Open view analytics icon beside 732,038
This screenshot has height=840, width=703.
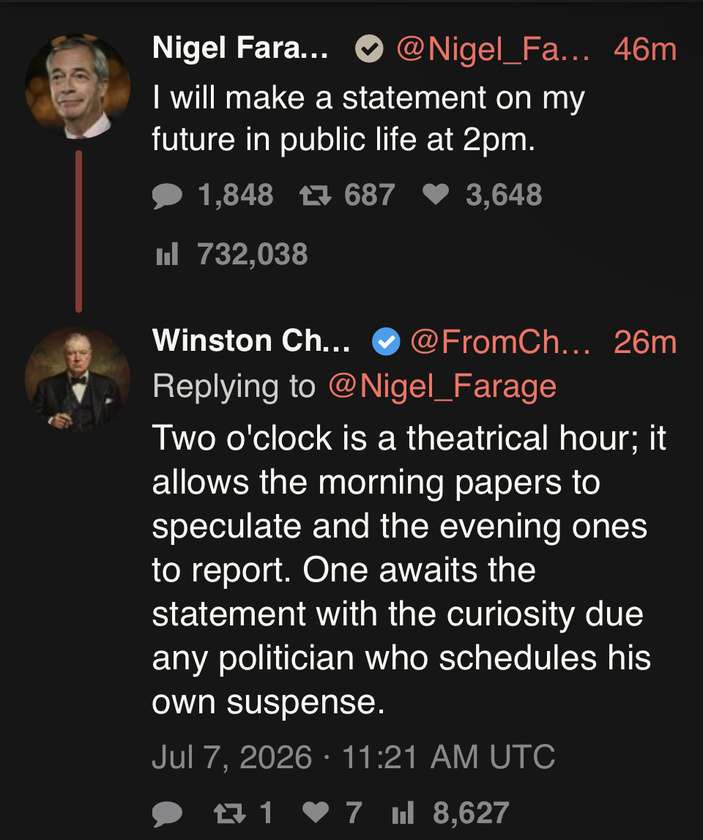[167, 254]
